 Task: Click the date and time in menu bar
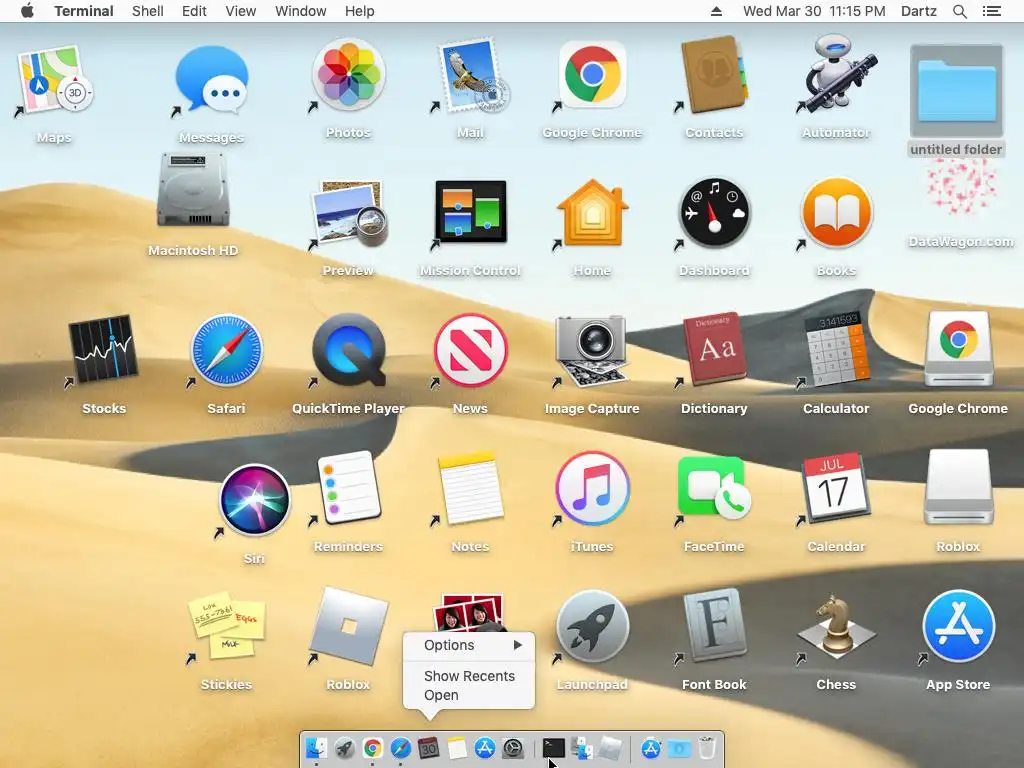tap(814, 11)
